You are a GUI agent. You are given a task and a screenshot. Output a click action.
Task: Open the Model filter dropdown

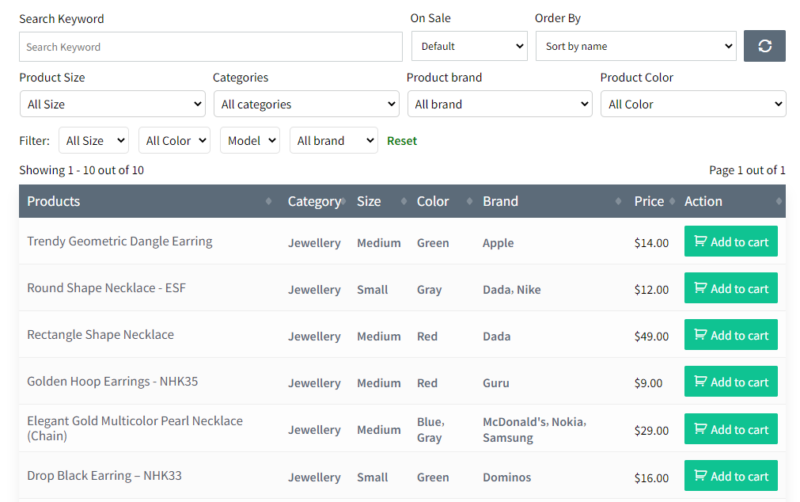click(250, 140)
